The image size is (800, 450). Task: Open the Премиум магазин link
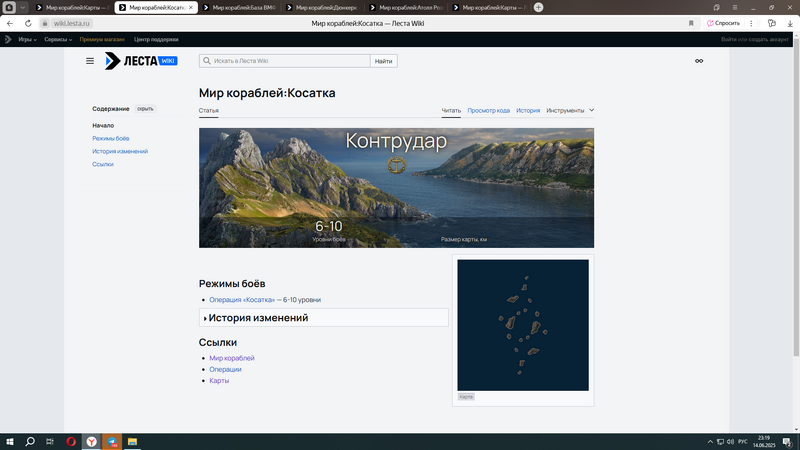tap(102, 39)
